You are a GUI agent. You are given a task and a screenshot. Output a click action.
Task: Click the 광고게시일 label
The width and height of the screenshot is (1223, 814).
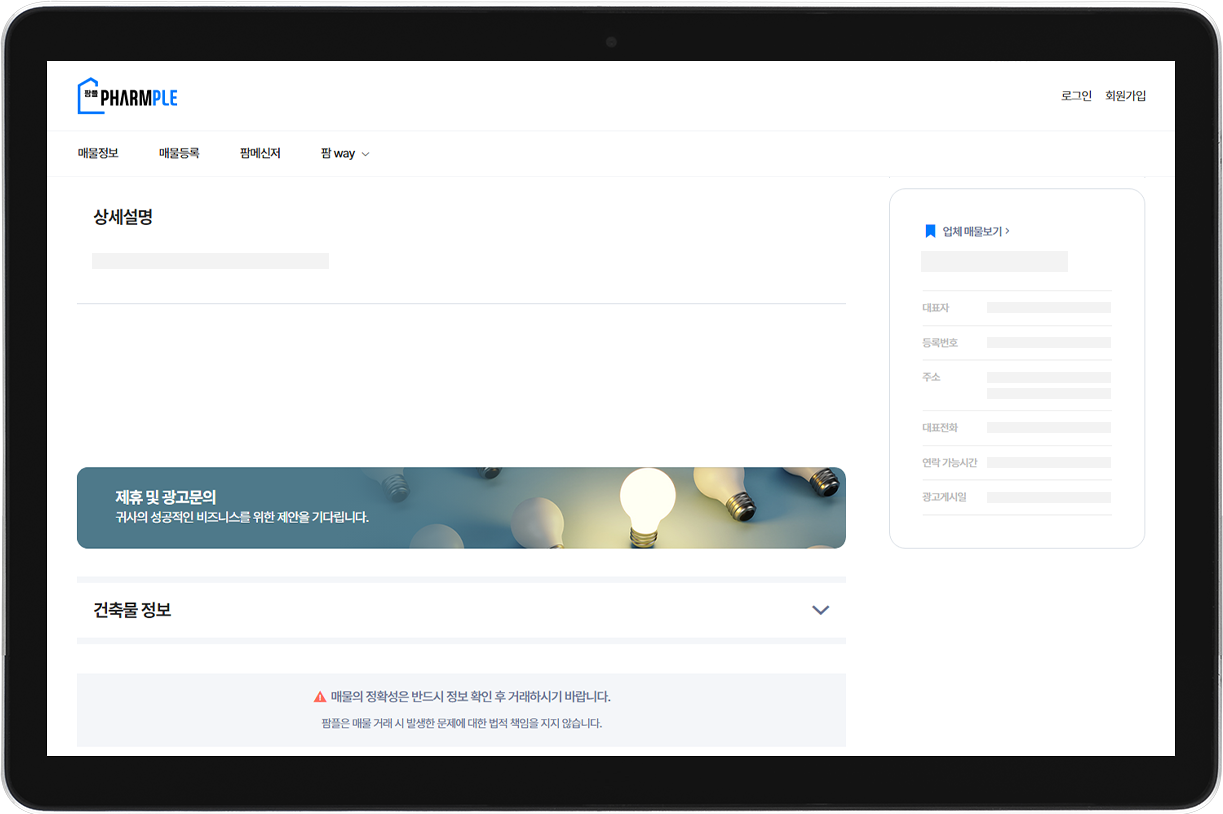(944, 497)
